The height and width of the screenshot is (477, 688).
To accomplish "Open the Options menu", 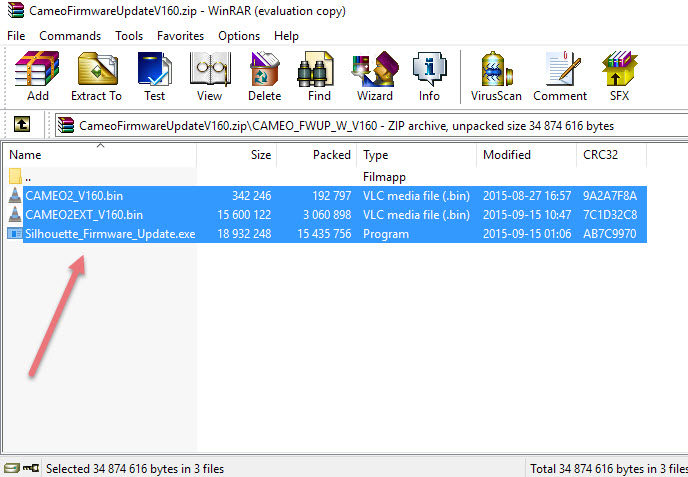I will pyautogui.click(x=239, y=36).
